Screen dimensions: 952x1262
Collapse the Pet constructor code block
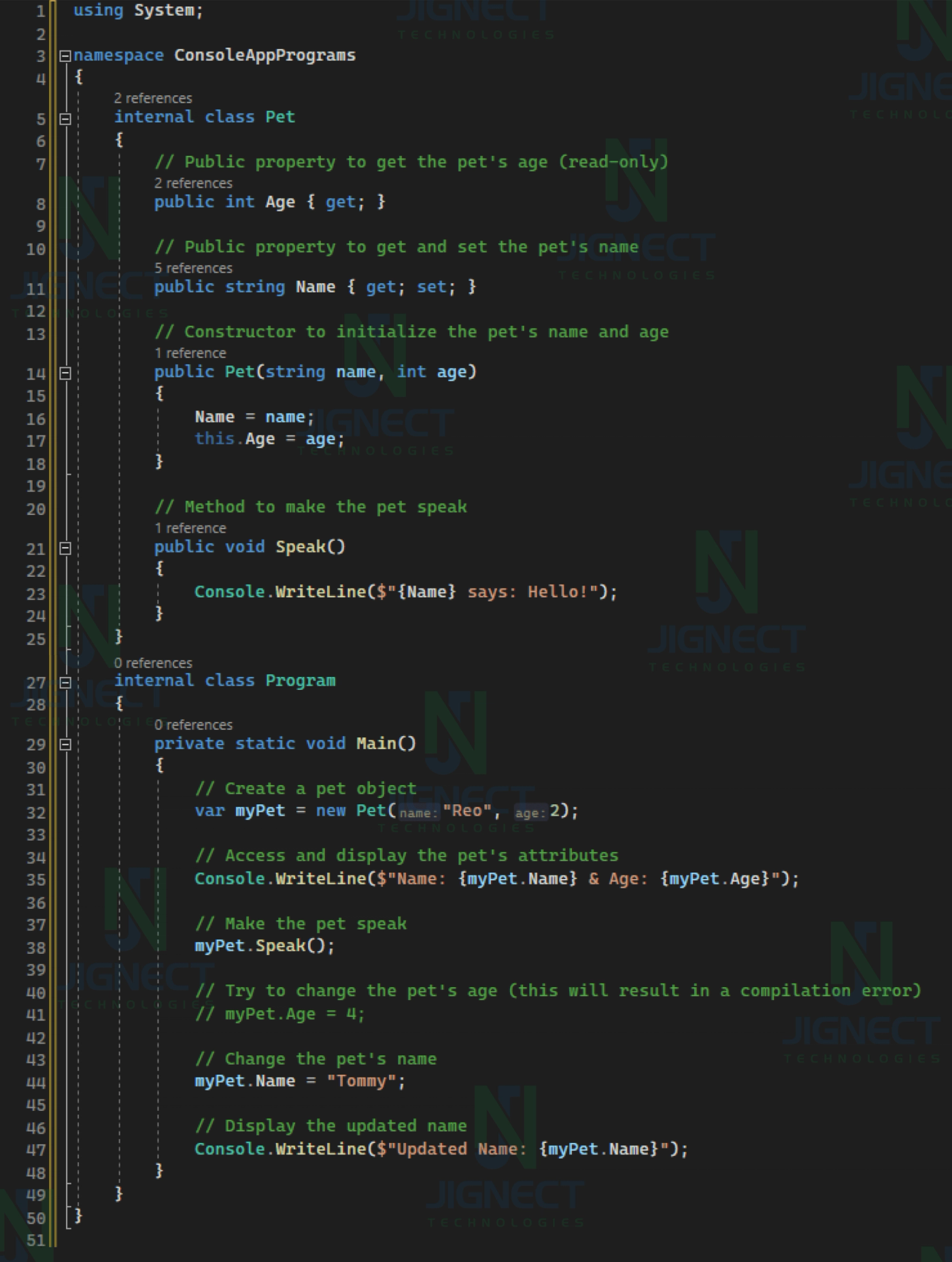[x=65, y=373]
